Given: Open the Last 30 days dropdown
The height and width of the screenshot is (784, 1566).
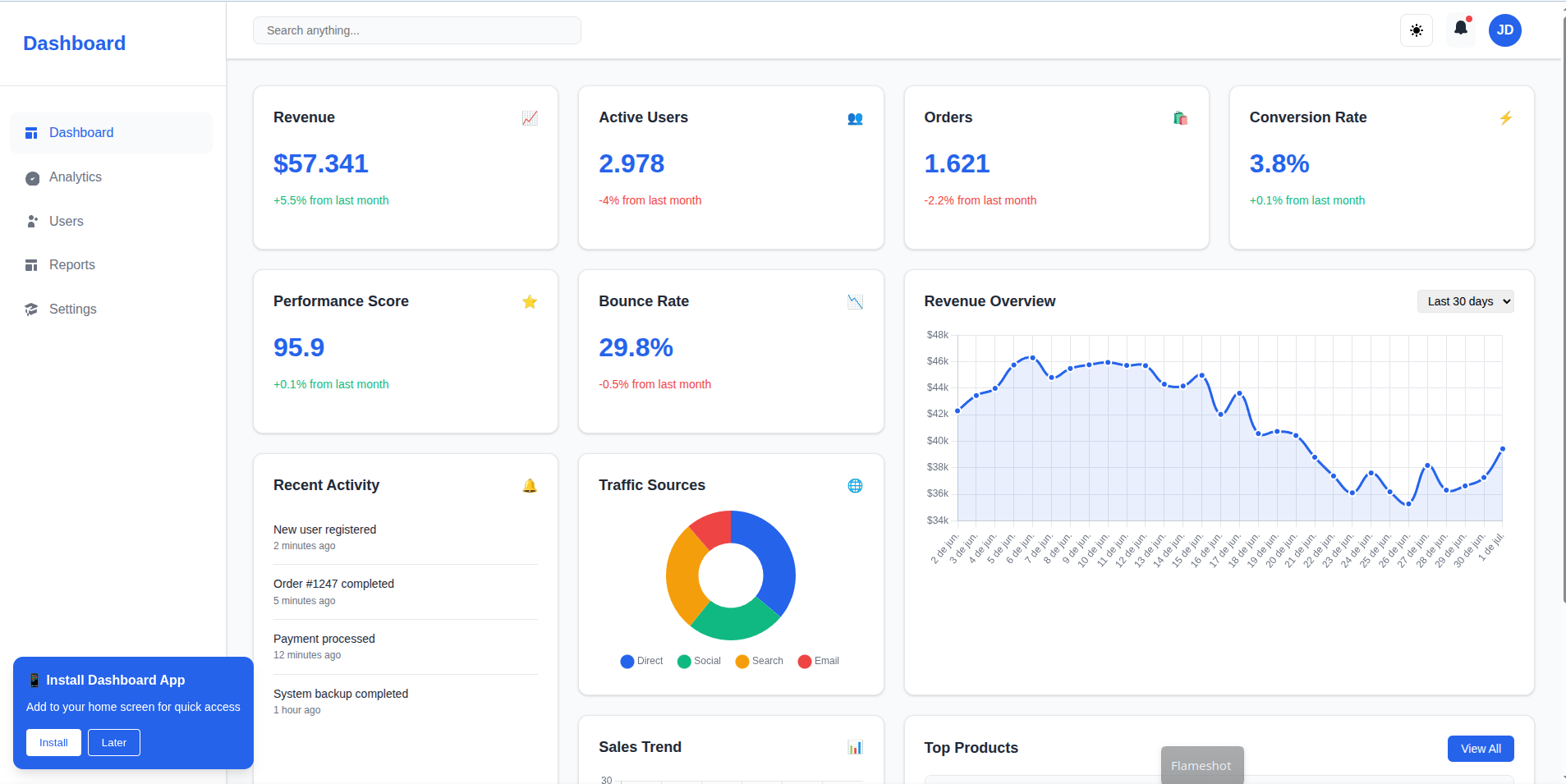Looking at the screenshot, I should coord(1465,301).
